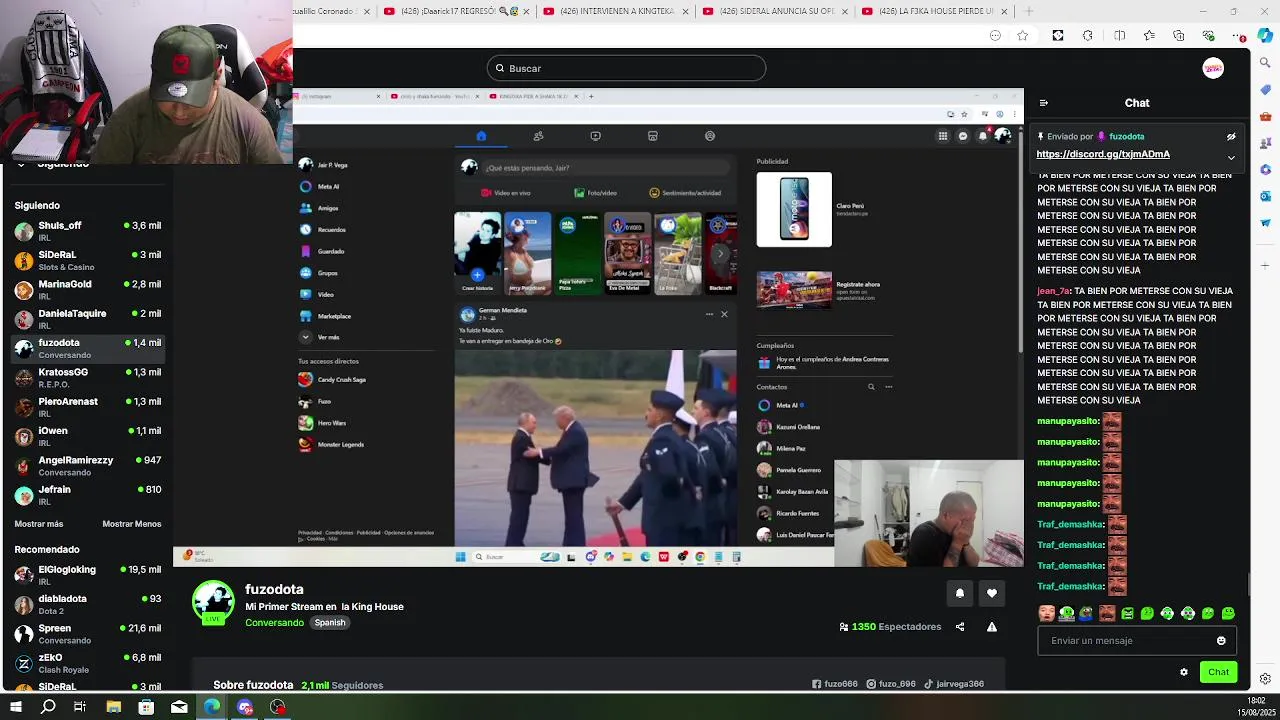Collapse the chat panel
The height and width of the screenshot is (720, 1280).
[1044, 103]
